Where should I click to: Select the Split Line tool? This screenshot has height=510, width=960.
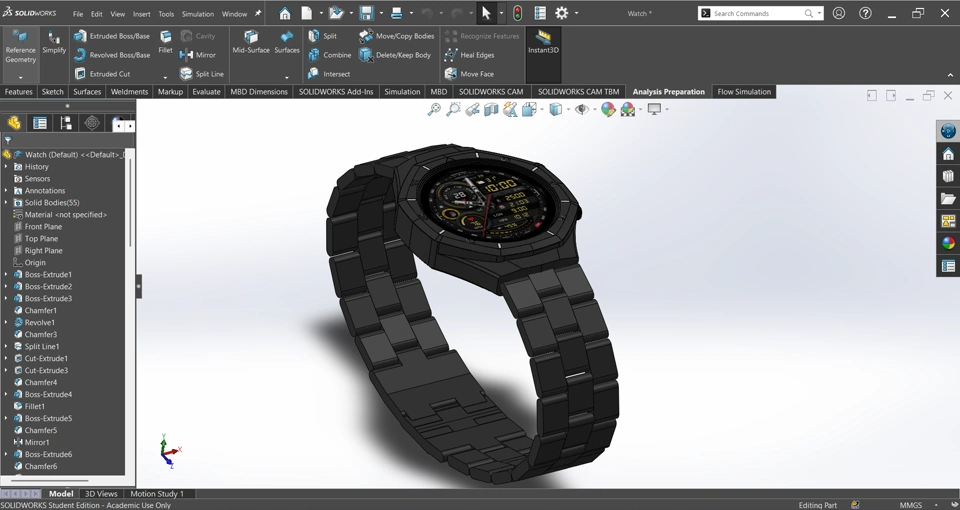[x=202, y=74]
